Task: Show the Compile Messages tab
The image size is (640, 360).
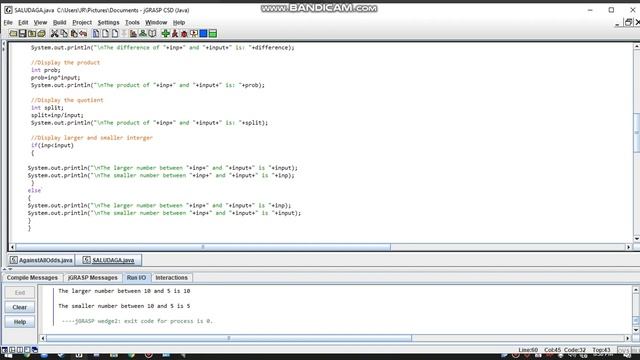Action: (x=32, y=278)
